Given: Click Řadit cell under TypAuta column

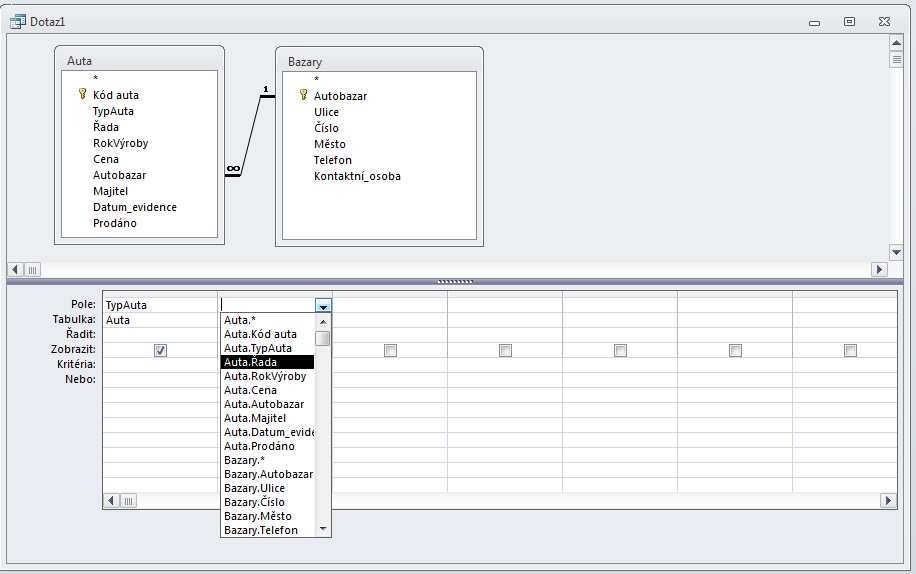Looking at the screenshot, I should [x=160, y=335].
